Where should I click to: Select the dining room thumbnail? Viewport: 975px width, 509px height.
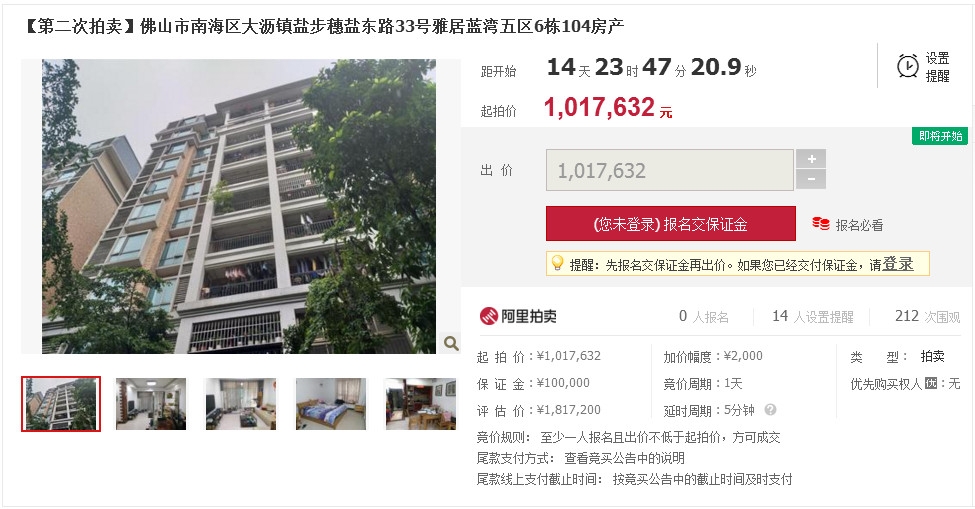click(x=420, y=403)
